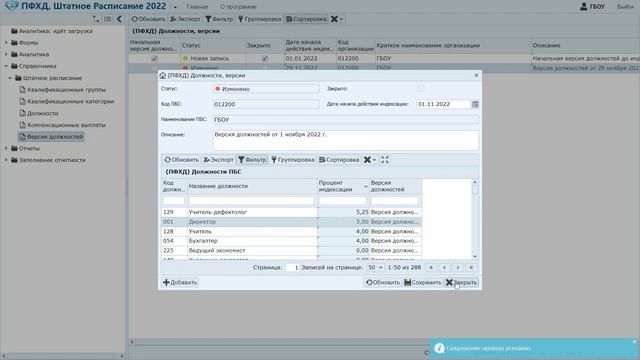The width and height of the screenshot is (640, 360).
Task: Open the calendar picker for the indexation date
Action: click(475, 104)
